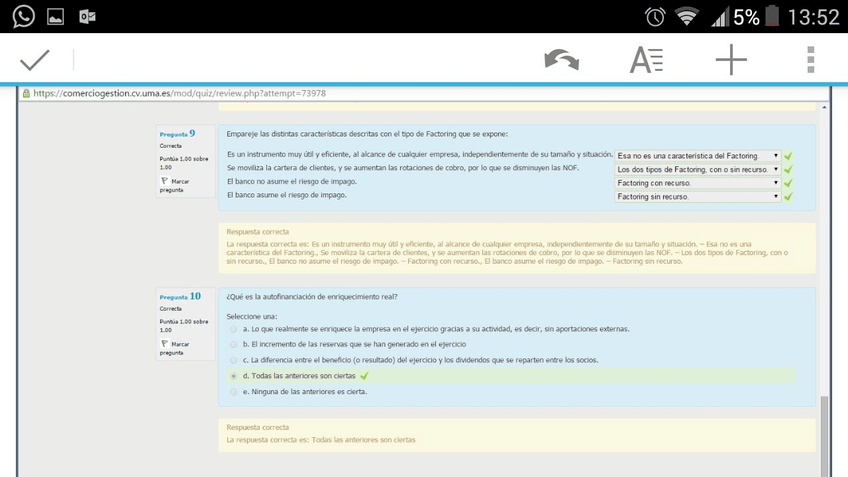
Task: Open the text formatting icon
Action: click(x=646, y=61)
